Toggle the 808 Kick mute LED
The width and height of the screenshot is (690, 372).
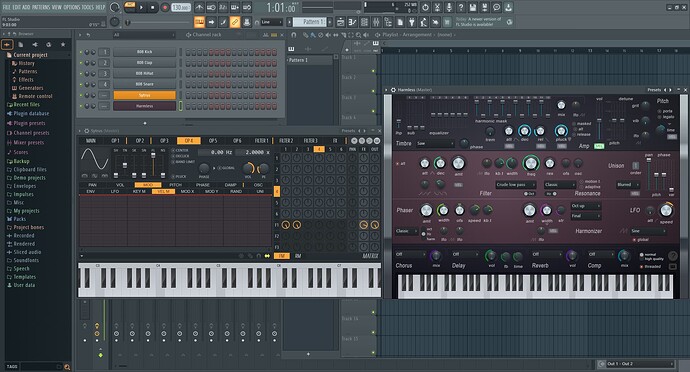pos(81,52)
